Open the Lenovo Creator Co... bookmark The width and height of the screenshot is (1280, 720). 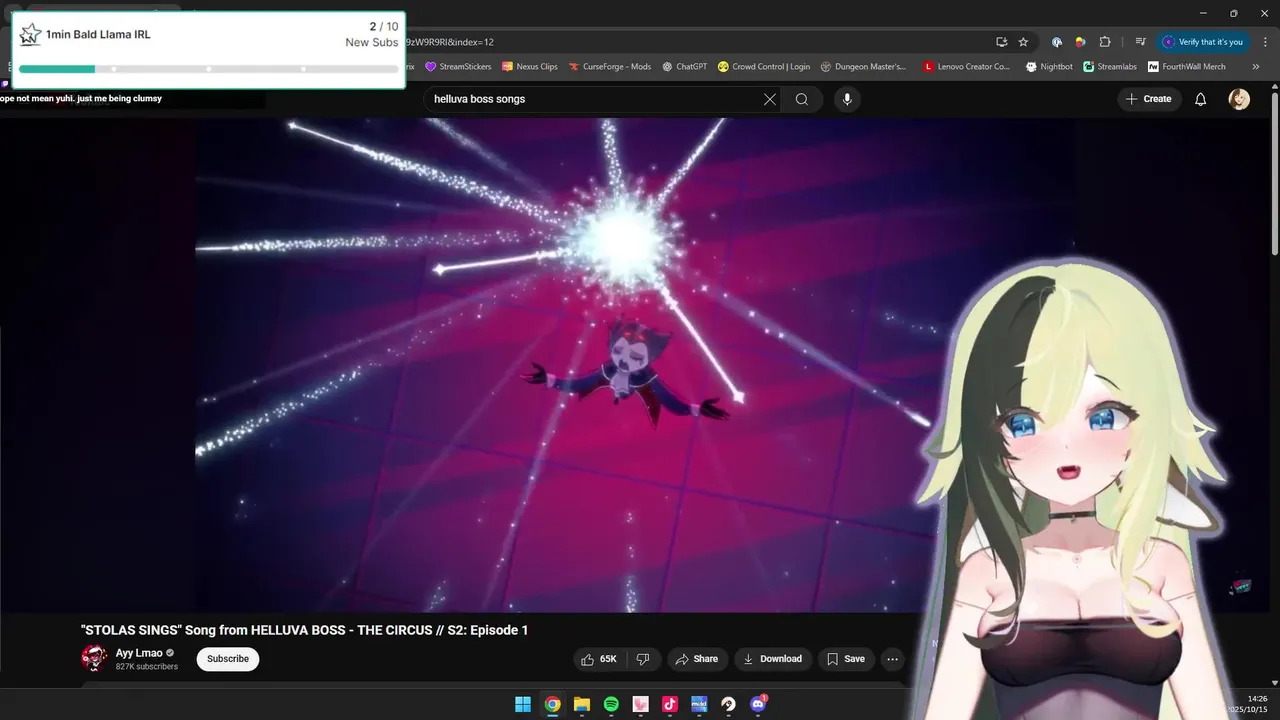coord(967,67)
